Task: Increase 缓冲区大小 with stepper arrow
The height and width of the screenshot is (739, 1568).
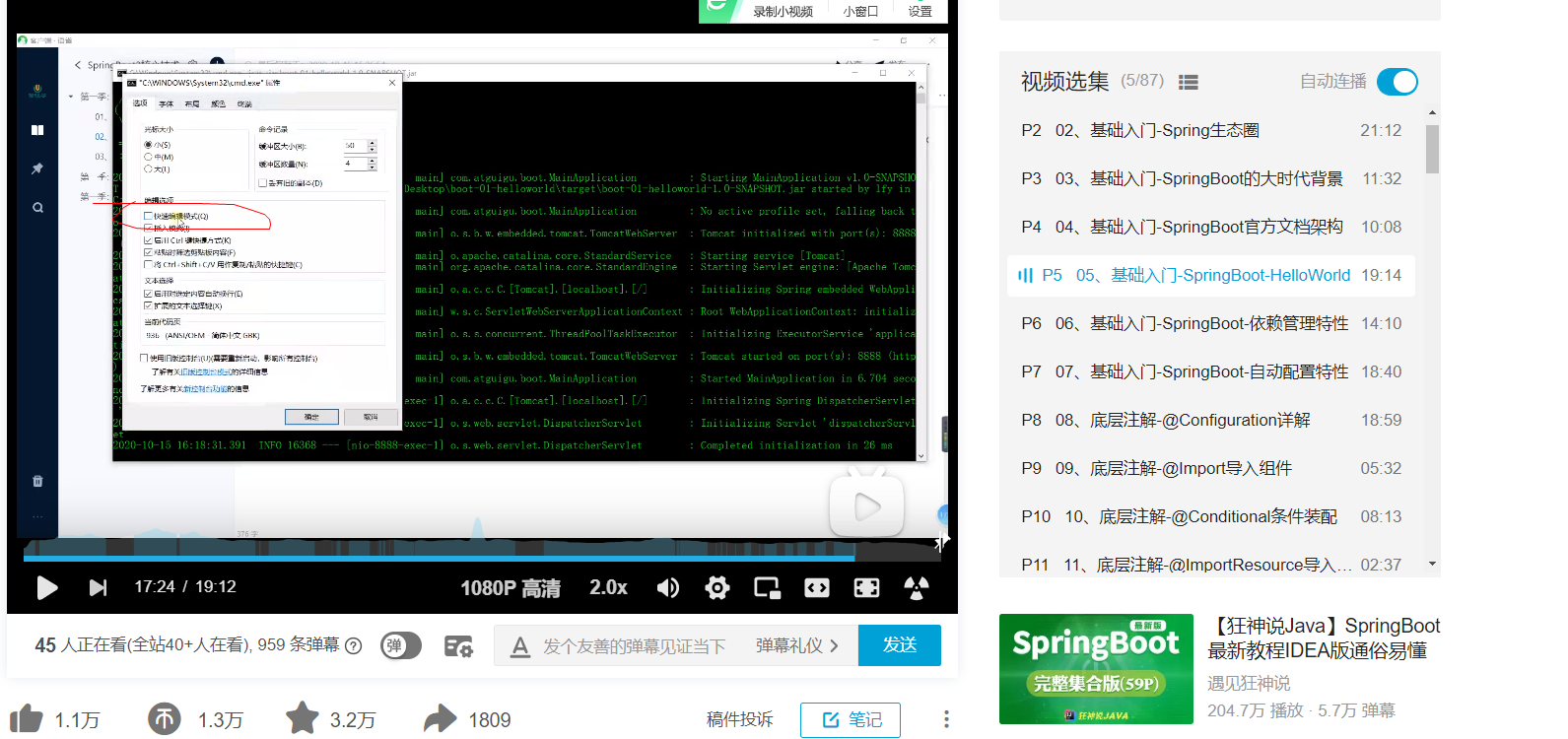Action: point(372,143)
